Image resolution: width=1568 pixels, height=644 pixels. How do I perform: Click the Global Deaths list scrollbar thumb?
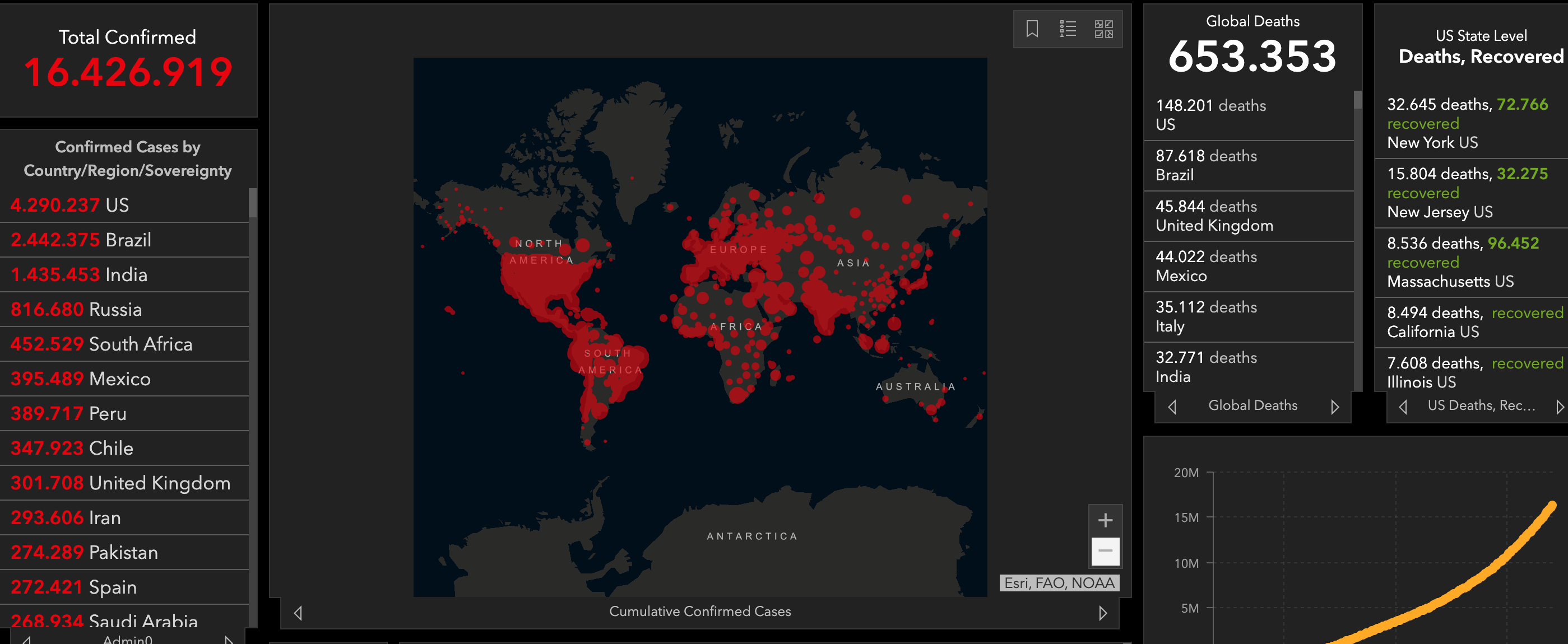tap(1357, 100)
